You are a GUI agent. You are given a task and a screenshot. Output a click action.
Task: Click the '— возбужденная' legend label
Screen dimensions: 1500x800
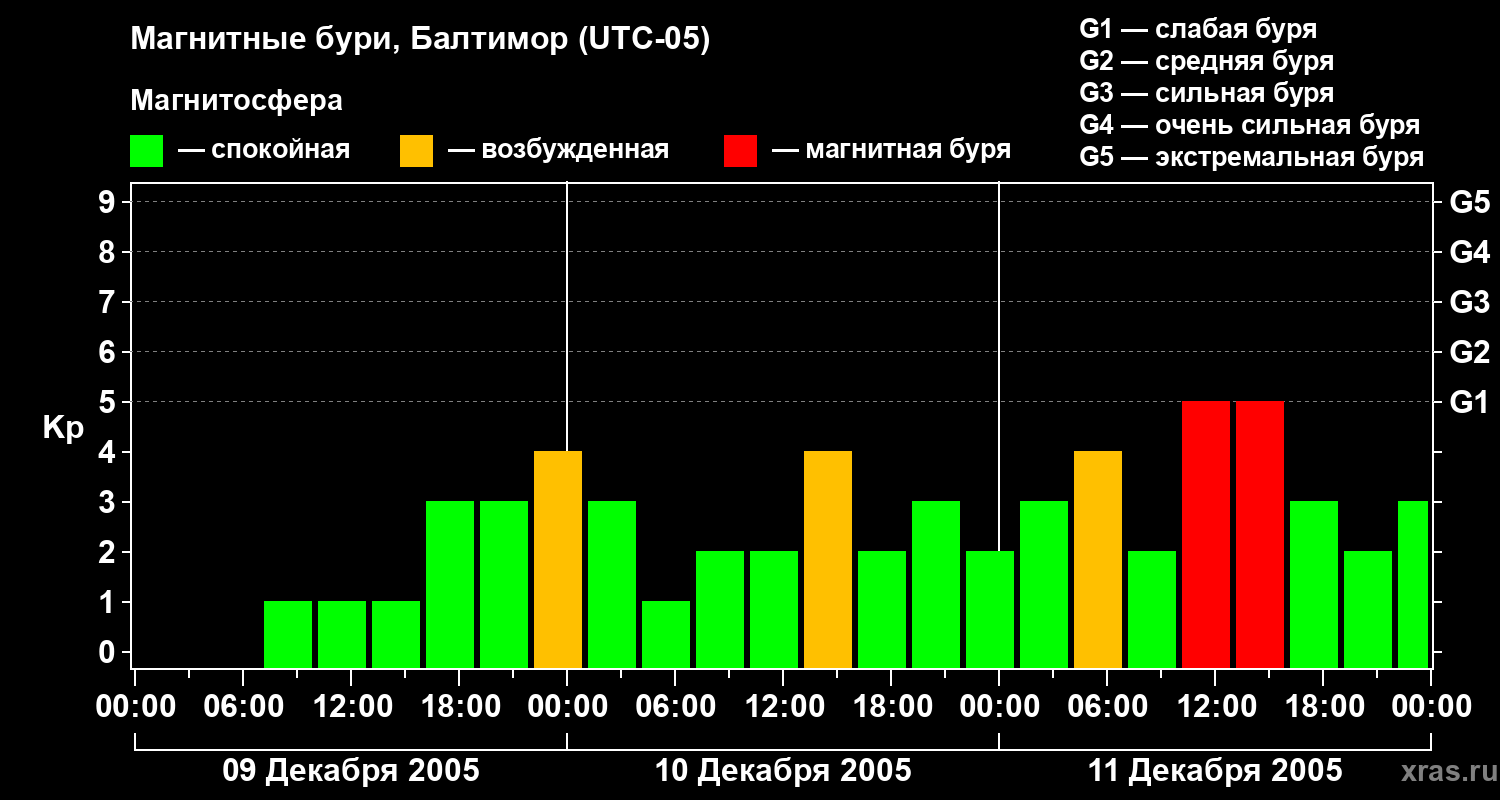pyautogui.click(x=558, y=150)
